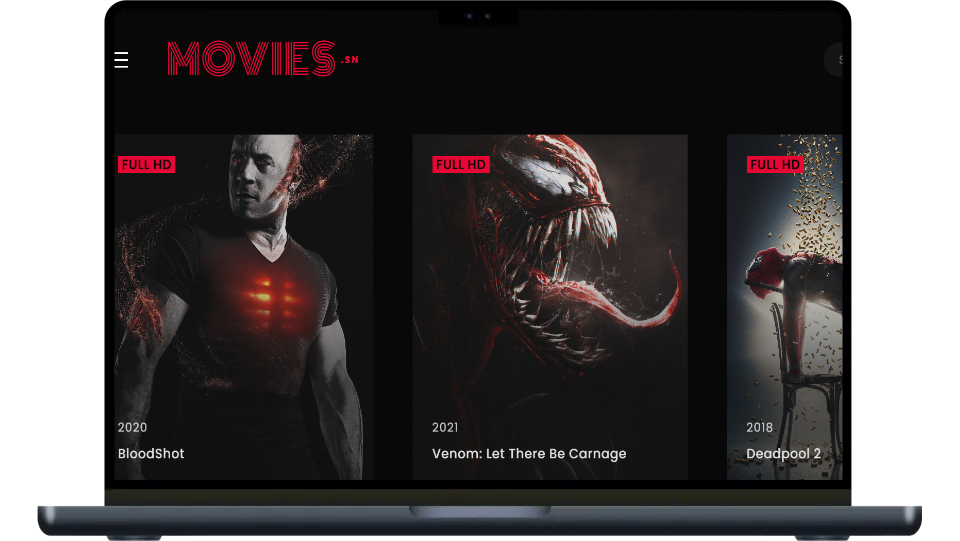Viewport: 960px width, 541px height.
Task: Click the 2018 year label on Deadpool 2
Action: pos(759,428)
